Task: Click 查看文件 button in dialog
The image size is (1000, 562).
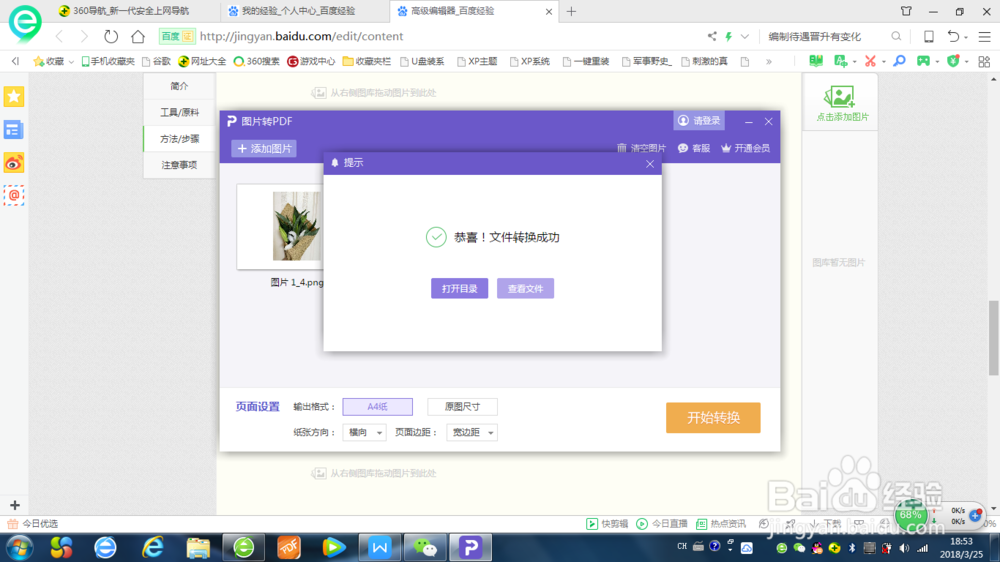Action: [x=526, y=288]
